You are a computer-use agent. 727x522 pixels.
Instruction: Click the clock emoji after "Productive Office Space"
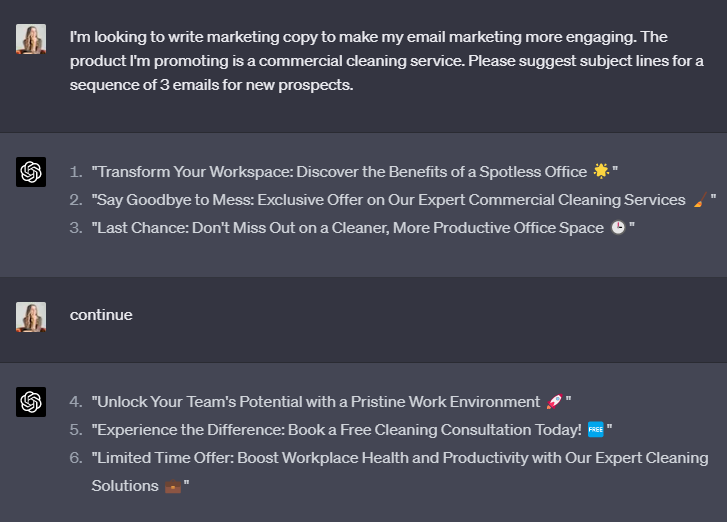click(x=618, y=228)
